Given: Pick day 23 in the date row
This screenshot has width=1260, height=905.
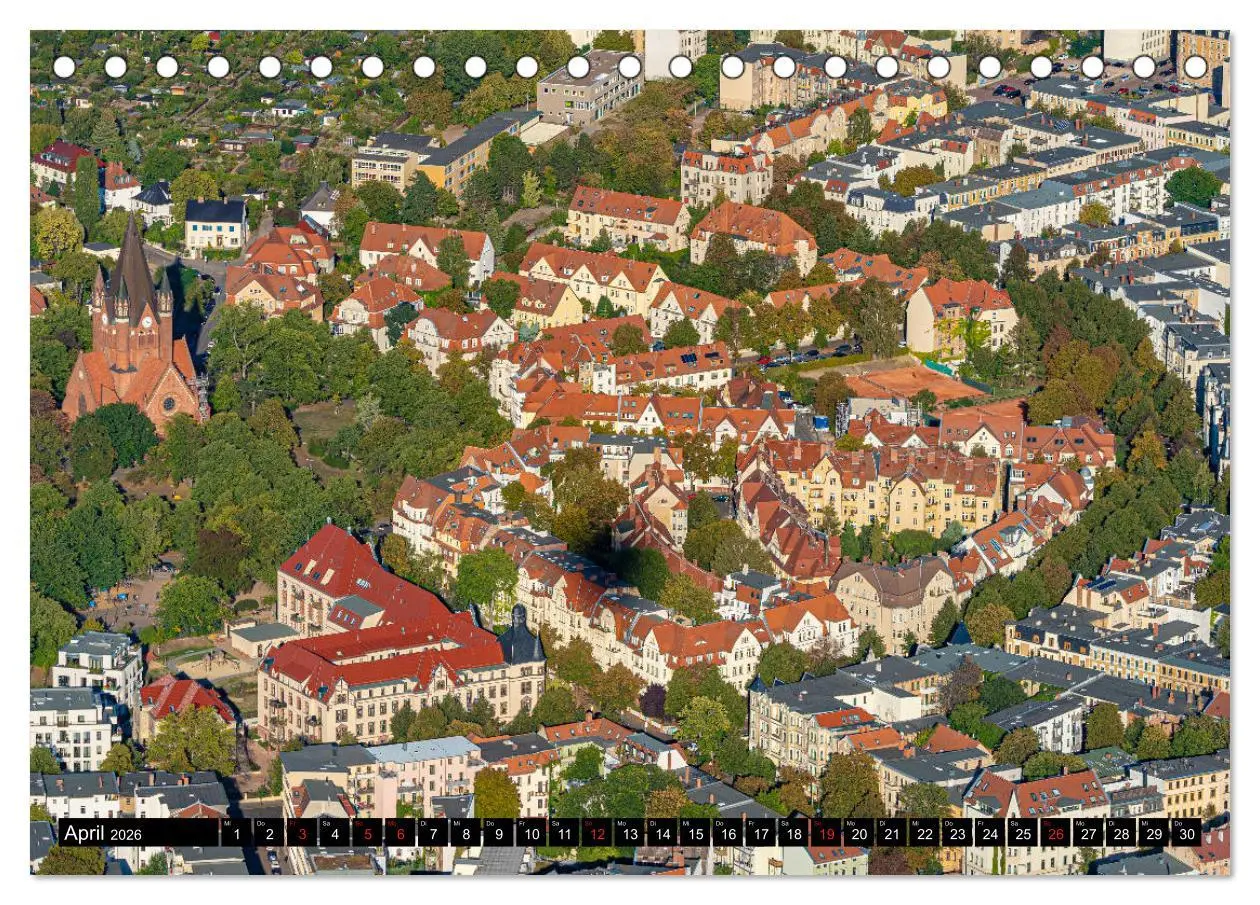Looking at the screenshot, I should pyautogui.click(x=957, y=833).
